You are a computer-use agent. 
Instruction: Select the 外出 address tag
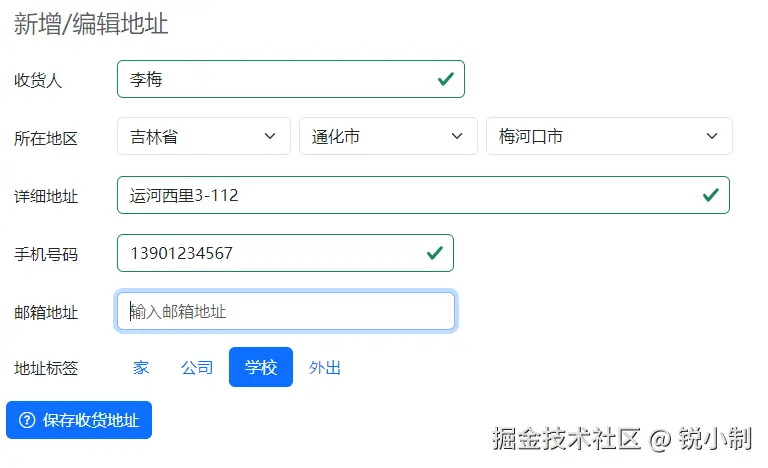[x=325, y=367]
